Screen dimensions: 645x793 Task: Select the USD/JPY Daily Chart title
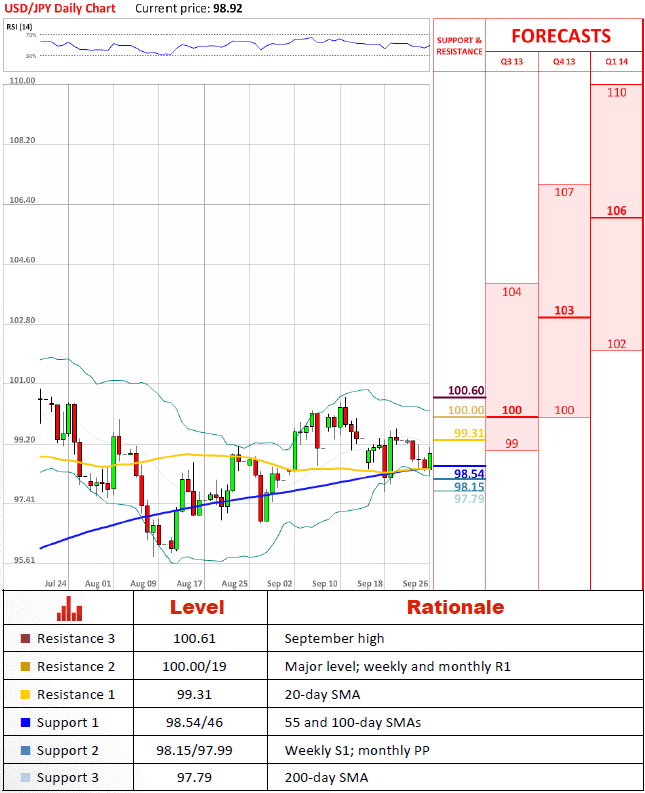(x=60, y=8)
